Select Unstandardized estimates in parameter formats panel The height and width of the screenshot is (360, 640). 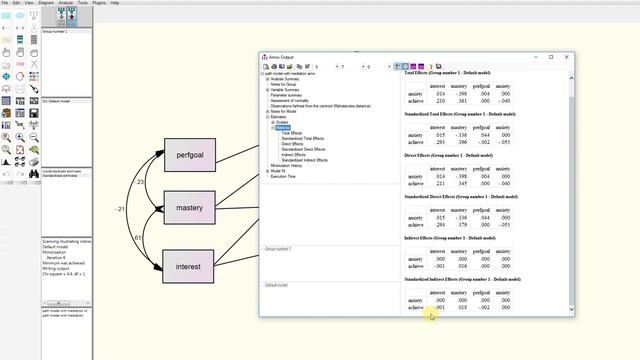62,171
